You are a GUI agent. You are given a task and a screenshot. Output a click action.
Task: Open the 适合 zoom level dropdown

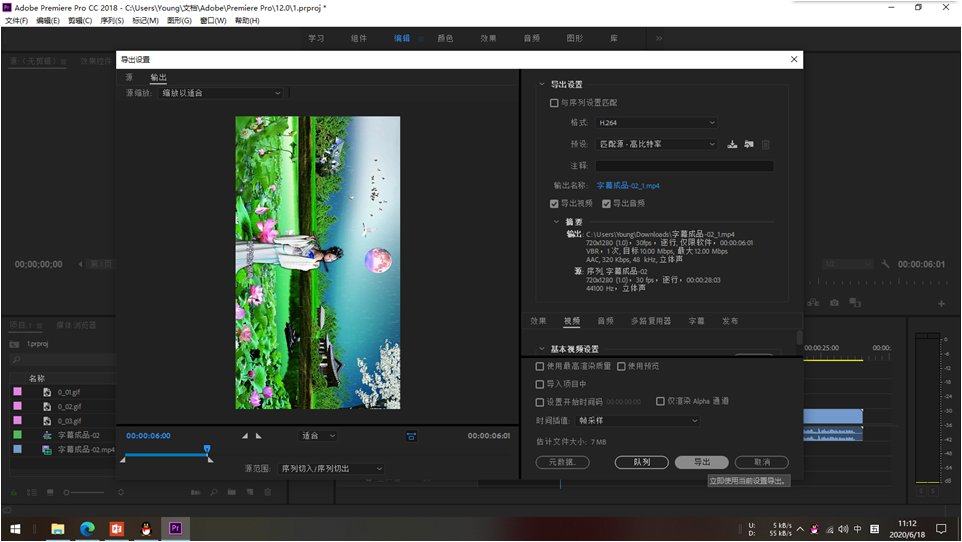[318, 436]
